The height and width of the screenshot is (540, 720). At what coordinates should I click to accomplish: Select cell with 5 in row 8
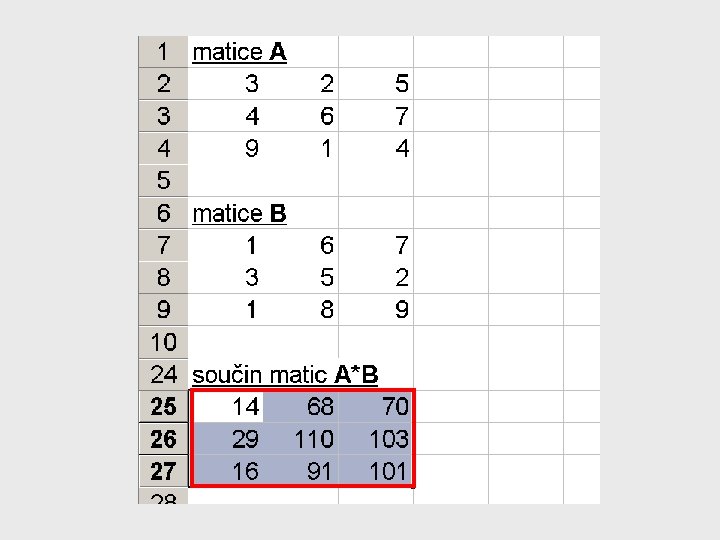[301, 277]
